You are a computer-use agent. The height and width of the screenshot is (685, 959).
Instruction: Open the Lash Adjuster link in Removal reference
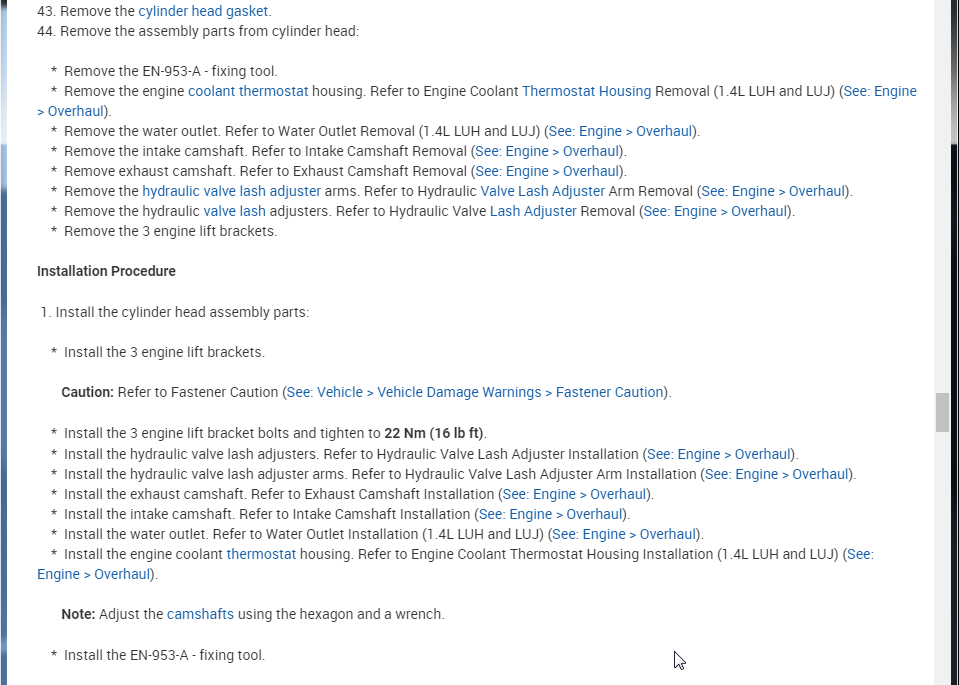[533, 211]
